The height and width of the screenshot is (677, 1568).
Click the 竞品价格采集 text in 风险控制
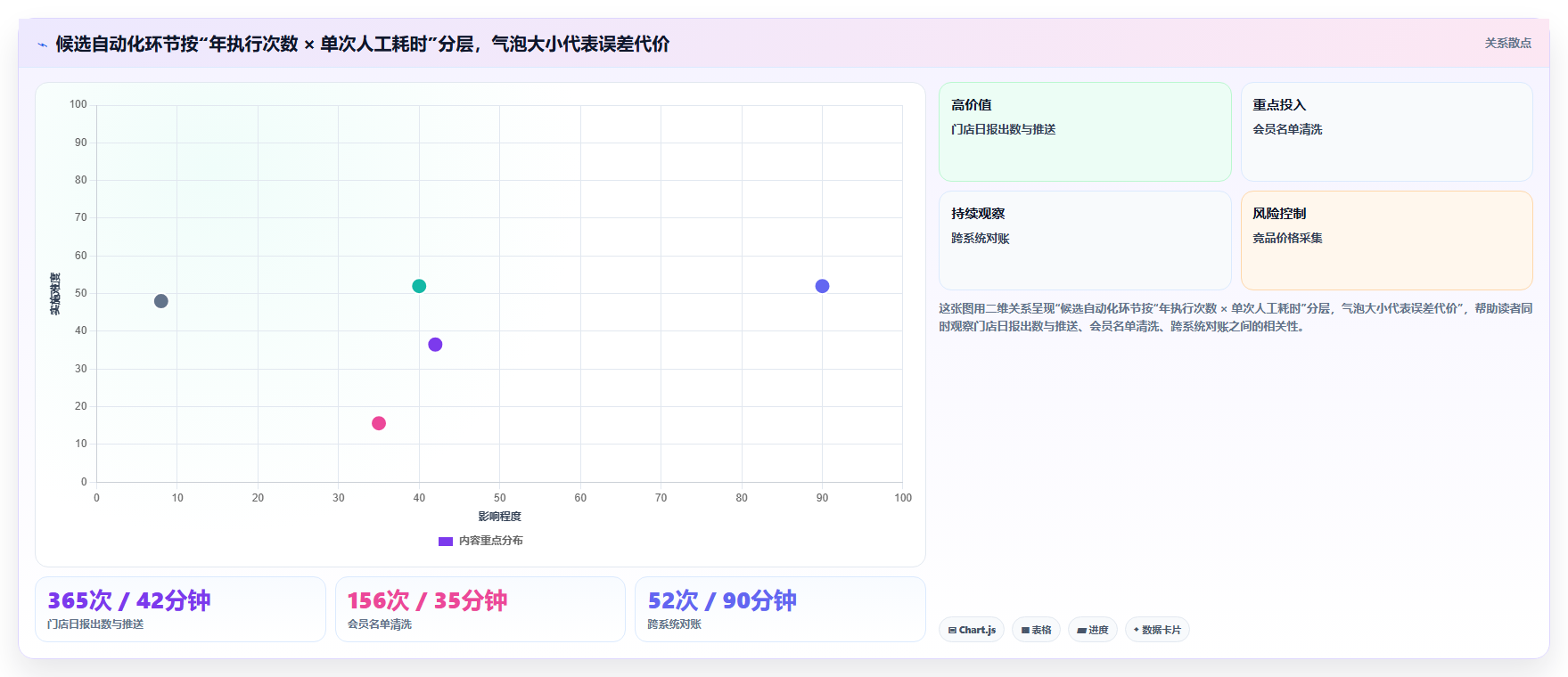pos(1287,238)
